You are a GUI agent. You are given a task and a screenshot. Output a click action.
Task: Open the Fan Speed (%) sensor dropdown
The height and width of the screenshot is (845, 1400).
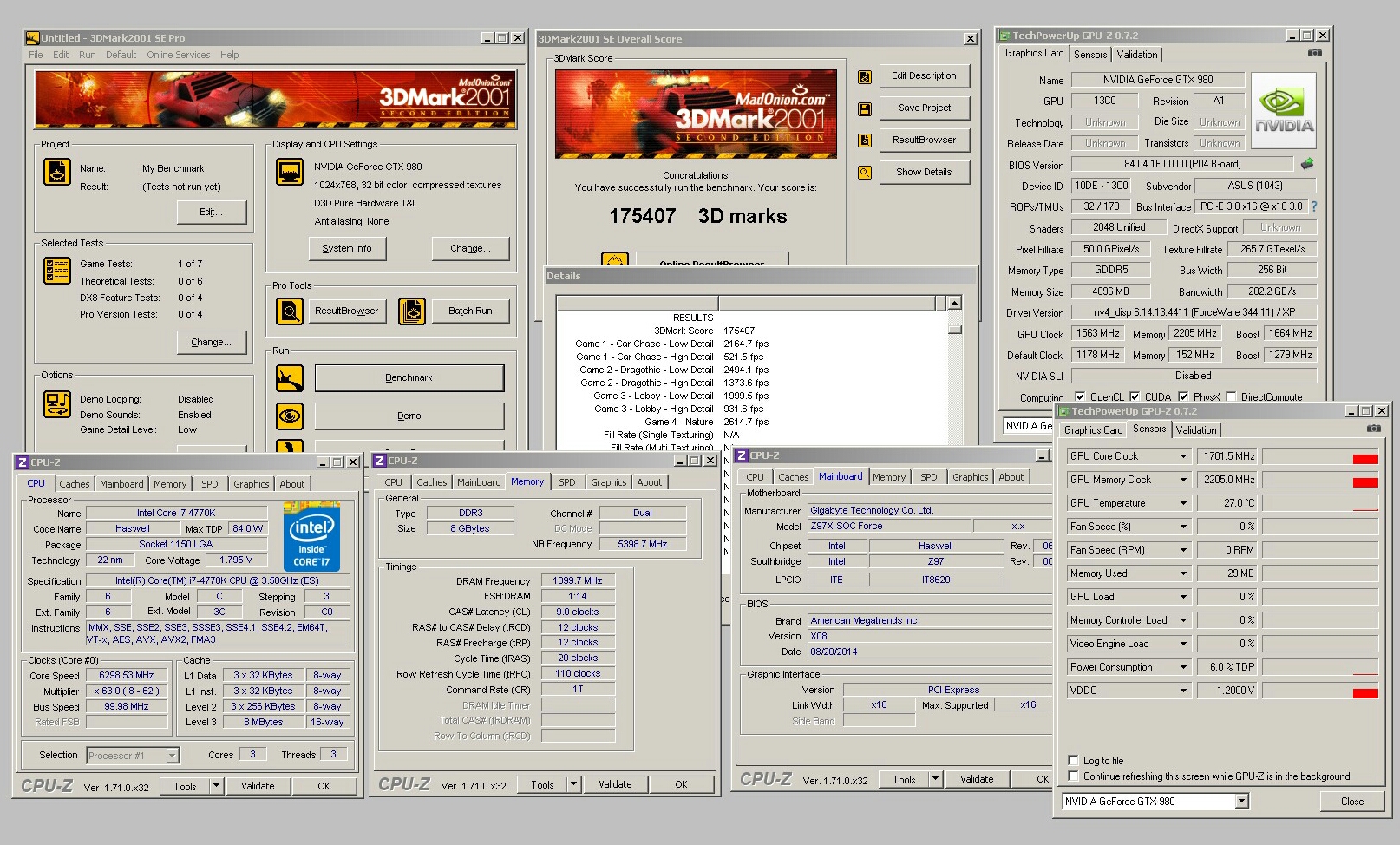pos(1183,527)
